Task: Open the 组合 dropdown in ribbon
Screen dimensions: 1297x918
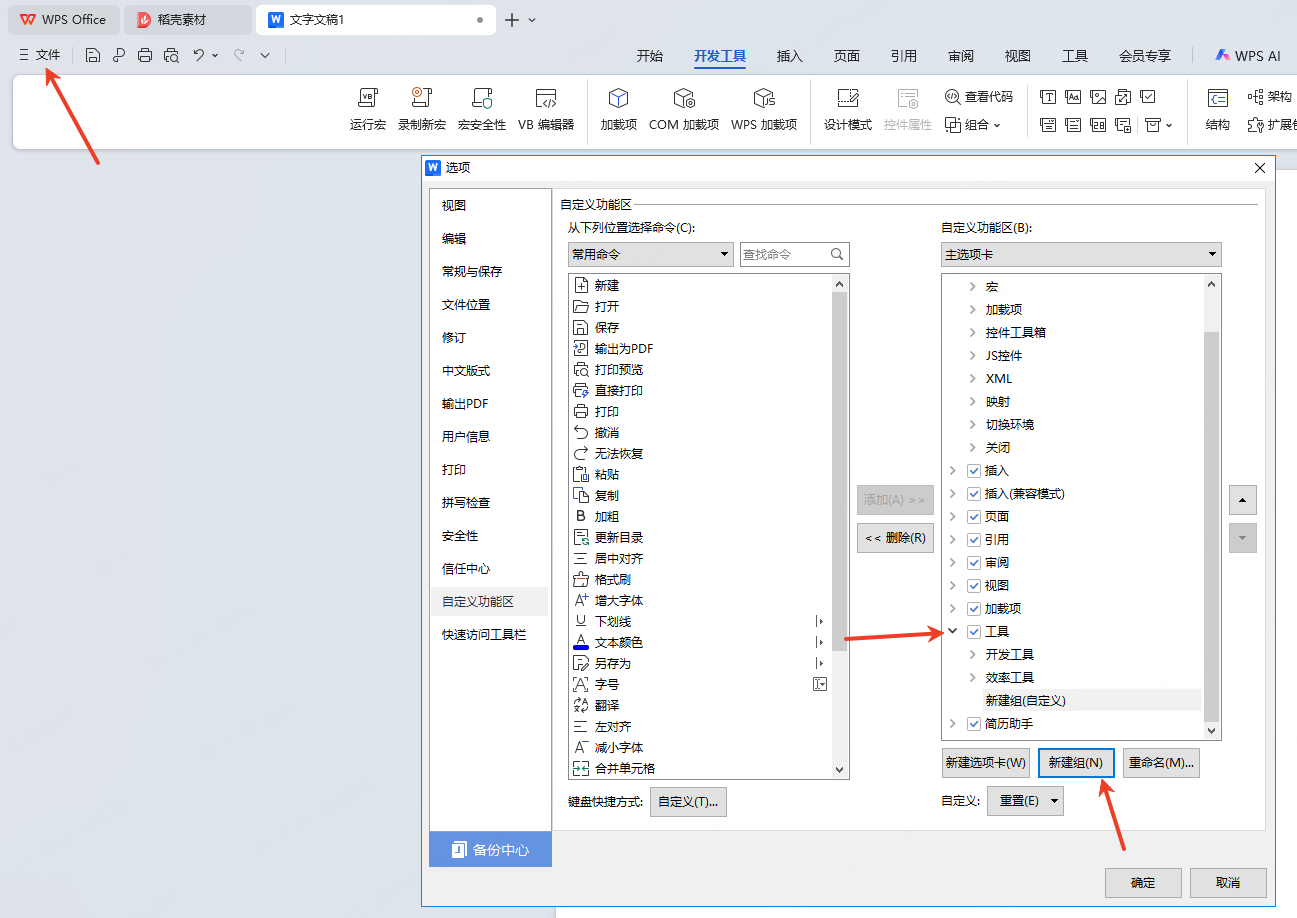Action: (x=973, y=125)
